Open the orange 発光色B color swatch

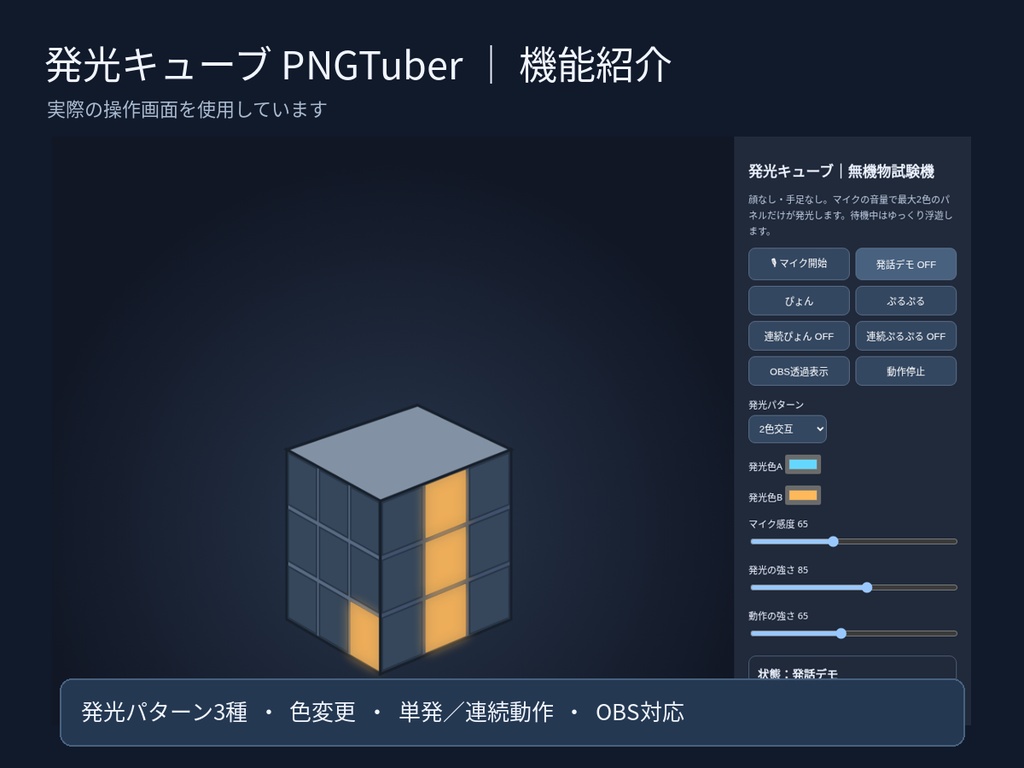pos(803,496)
